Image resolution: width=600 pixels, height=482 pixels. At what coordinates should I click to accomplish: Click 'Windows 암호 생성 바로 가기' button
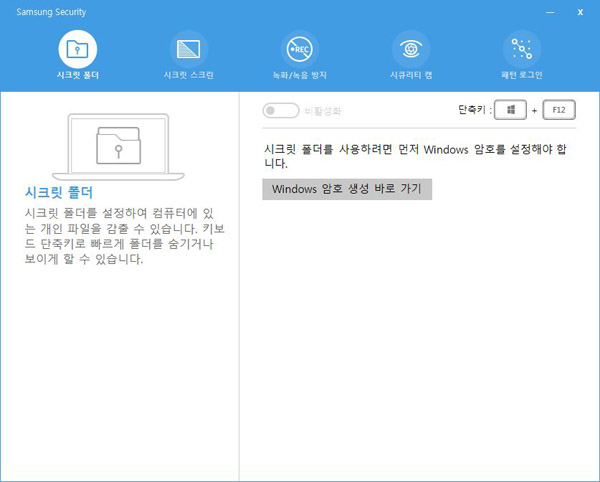pos(347,189)
